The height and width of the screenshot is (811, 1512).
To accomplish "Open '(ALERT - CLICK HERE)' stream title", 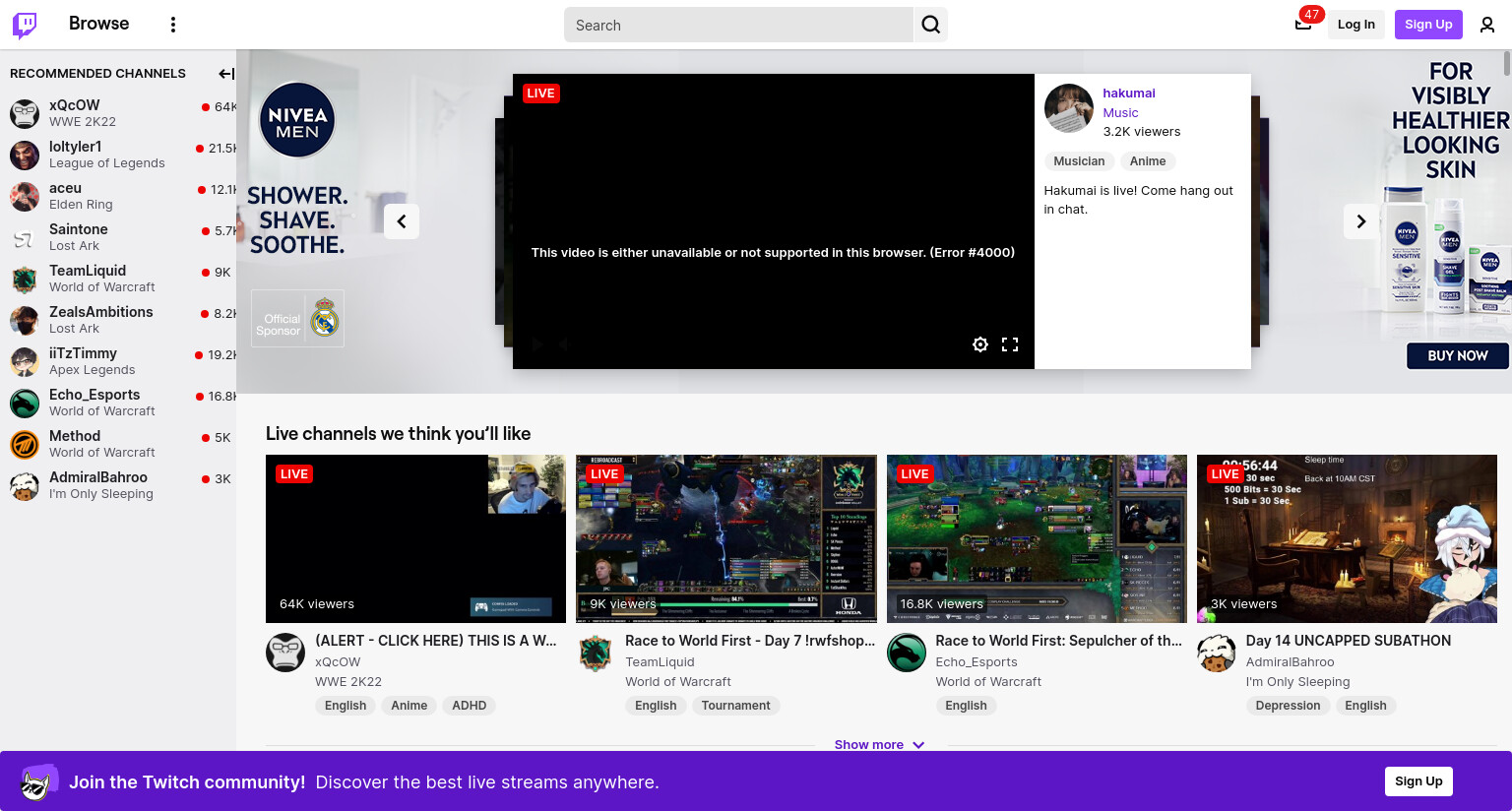I will (436, 641).
